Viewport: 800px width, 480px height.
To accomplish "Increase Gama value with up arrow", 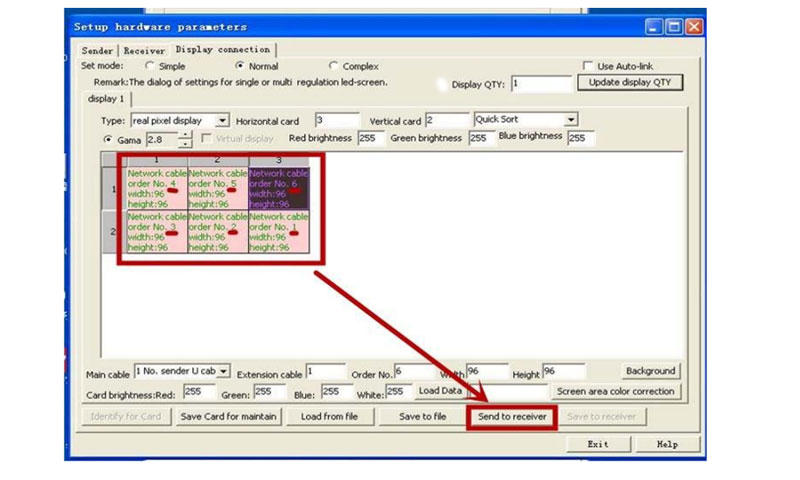I will point(185,135).
